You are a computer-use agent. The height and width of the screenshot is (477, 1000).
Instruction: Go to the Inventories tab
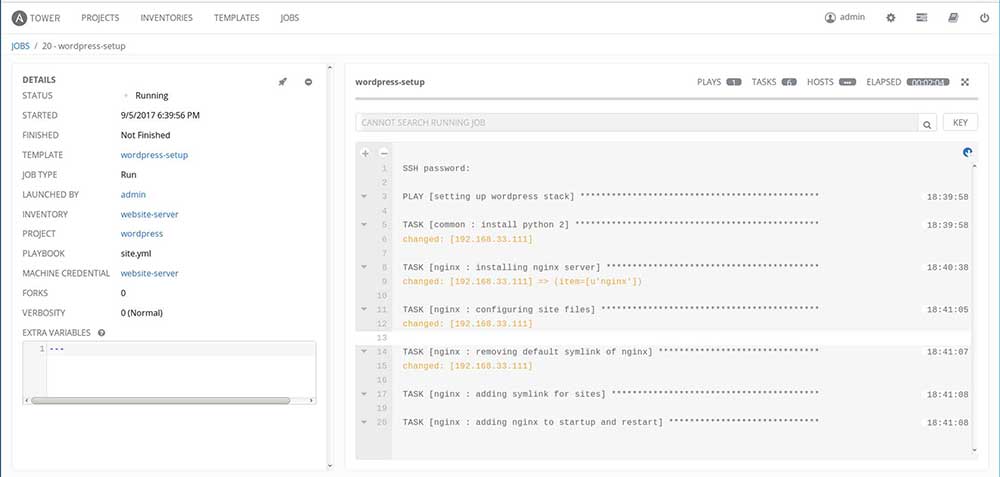tap(167, 18)
